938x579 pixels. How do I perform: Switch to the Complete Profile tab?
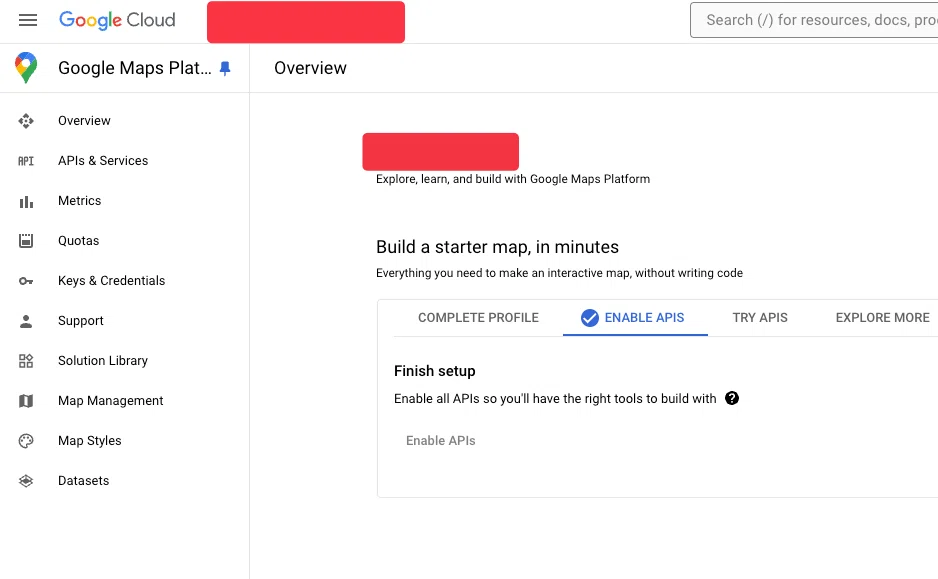[x=478, y=318]
